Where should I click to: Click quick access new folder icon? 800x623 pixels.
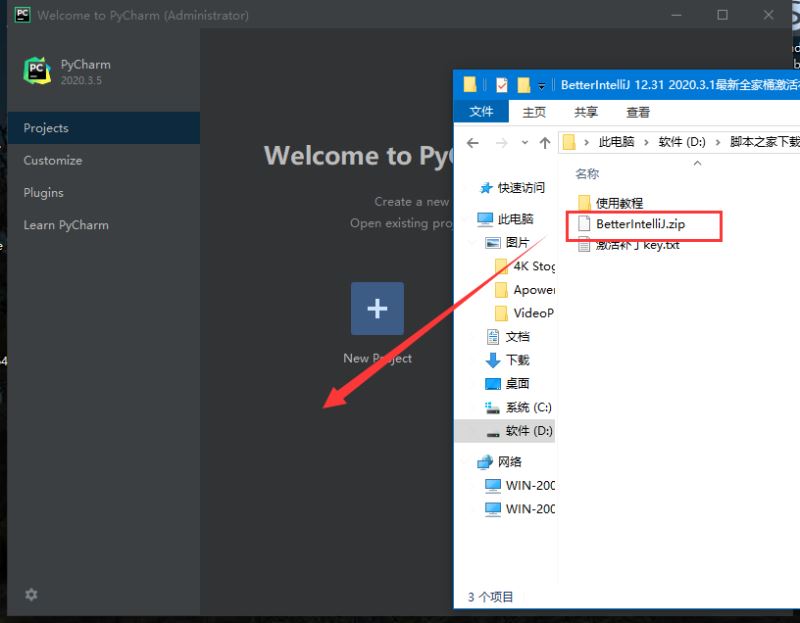pos(523,85)
